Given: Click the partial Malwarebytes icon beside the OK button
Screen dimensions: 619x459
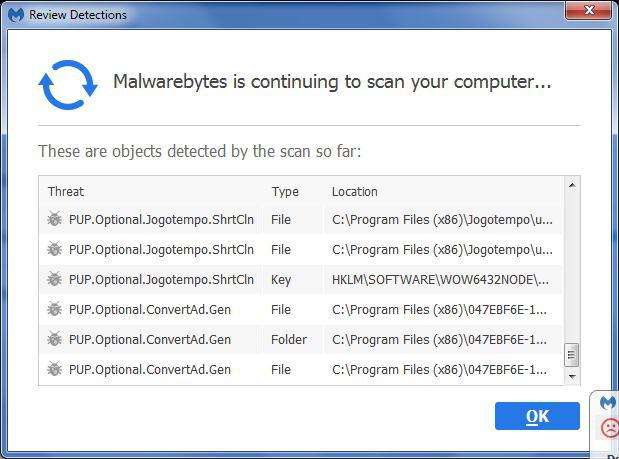Looking at the screenshot, I should pos(608,402).
